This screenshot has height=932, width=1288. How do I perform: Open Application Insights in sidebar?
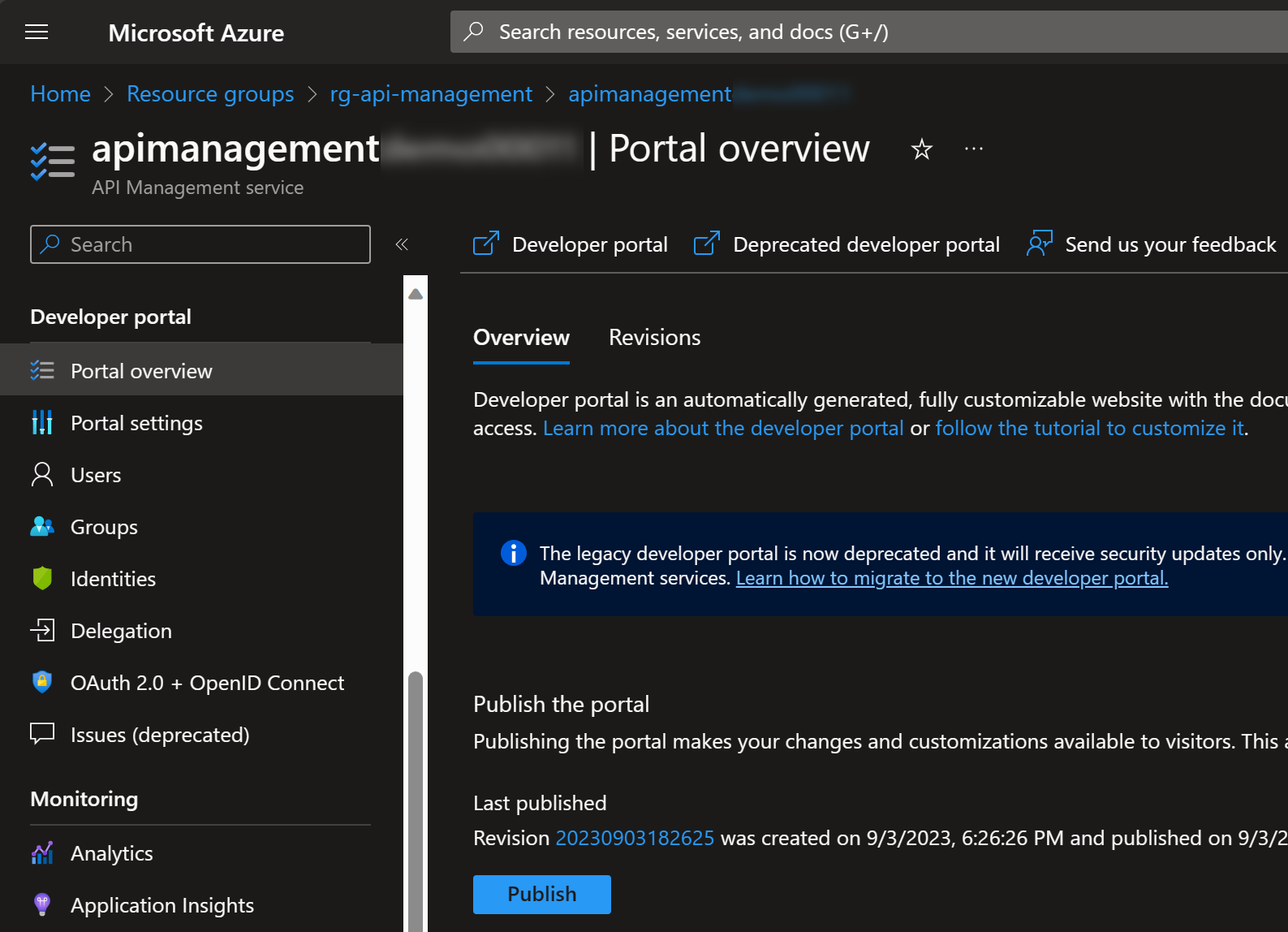pos(201,904)
